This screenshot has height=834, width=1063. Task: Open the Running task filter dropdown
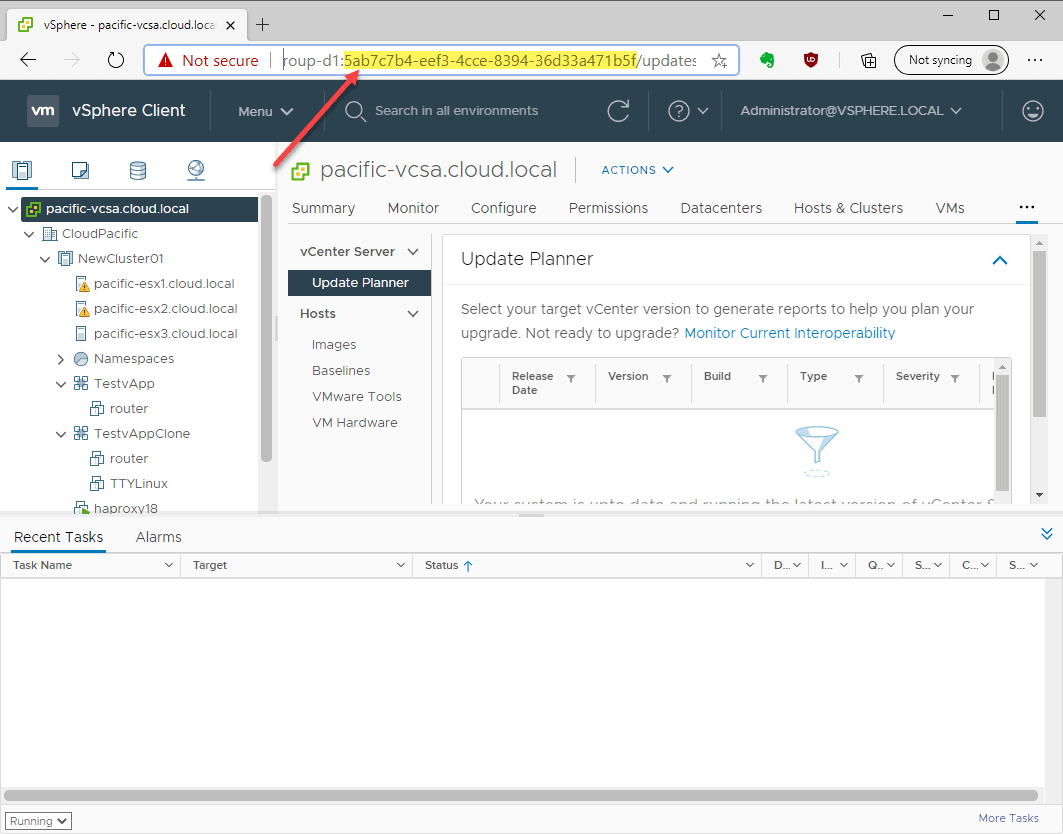[39, 821]
